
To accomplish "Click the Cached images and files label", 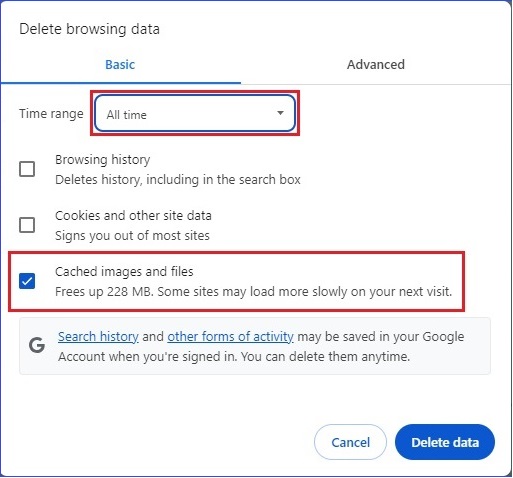I will point(124,272).
